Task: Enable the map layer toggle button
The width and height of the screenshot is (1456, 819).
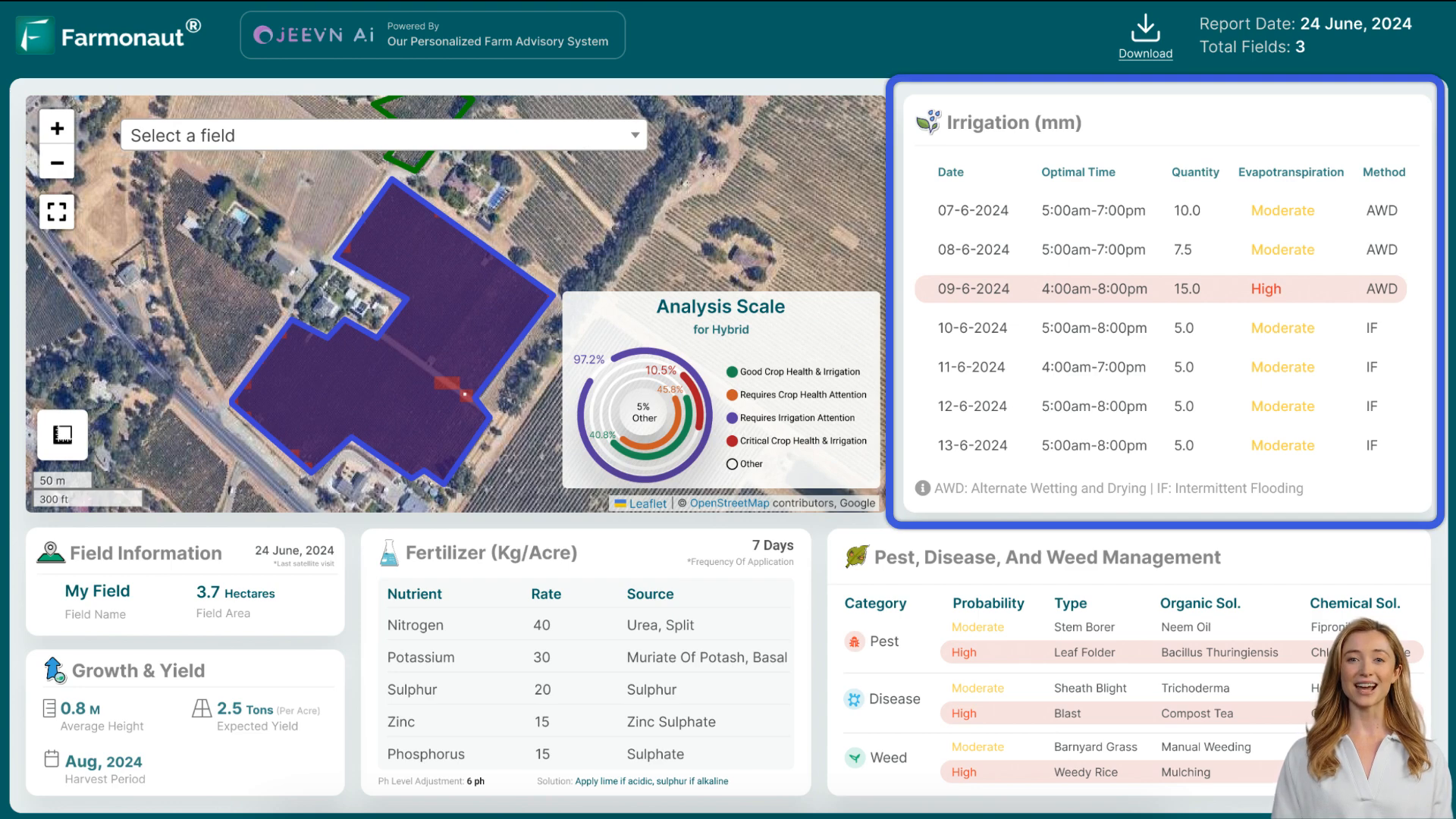Action: coord(62,434)
